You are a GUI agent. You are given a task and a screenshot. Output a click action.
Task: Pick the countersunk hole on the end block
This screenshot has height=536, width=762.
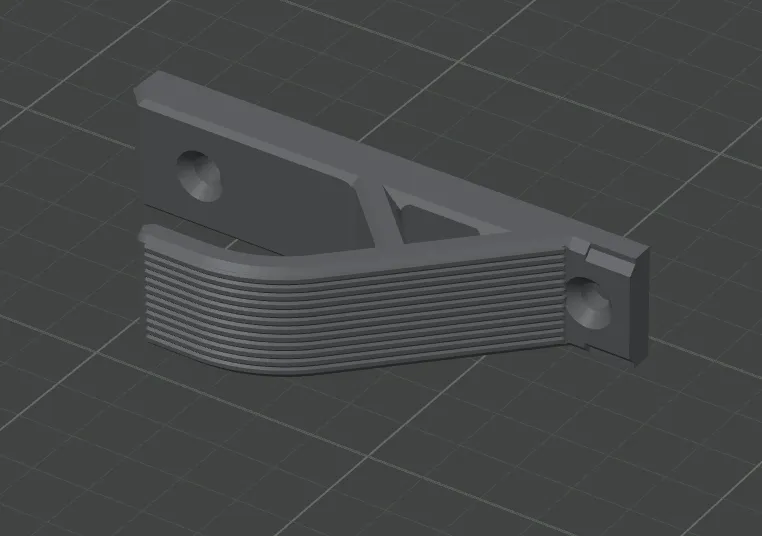[589, 303]
